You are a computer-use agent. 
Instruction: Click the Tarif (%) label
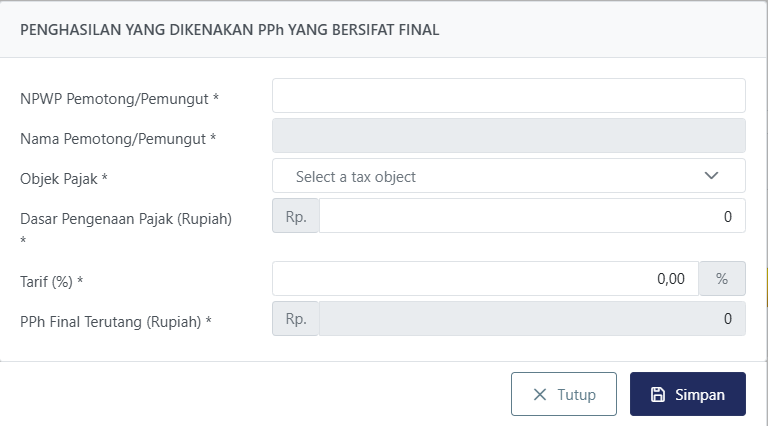click(51, 282)
